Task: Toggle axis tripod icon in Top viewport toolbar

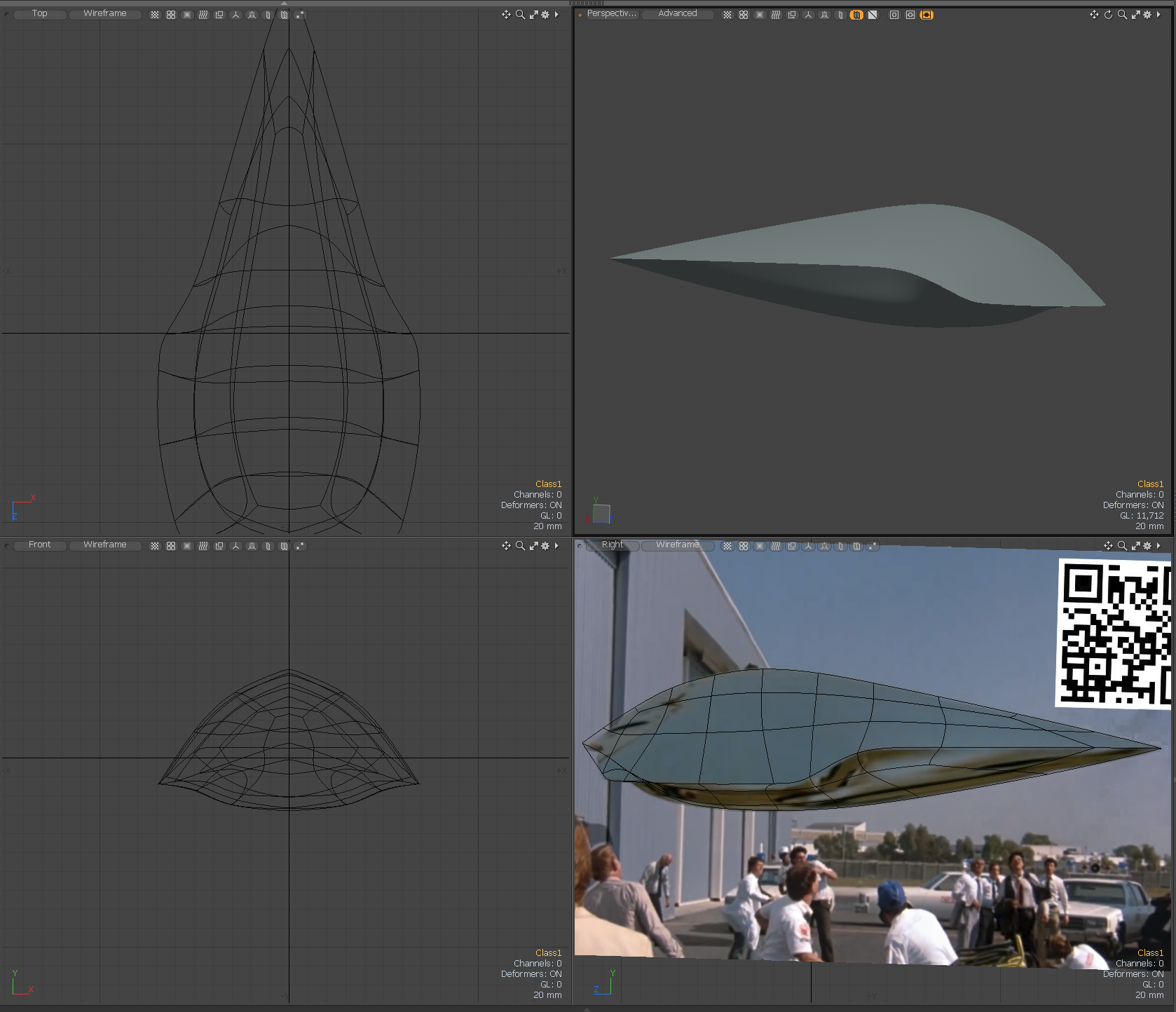Action: tap(235, 15)
